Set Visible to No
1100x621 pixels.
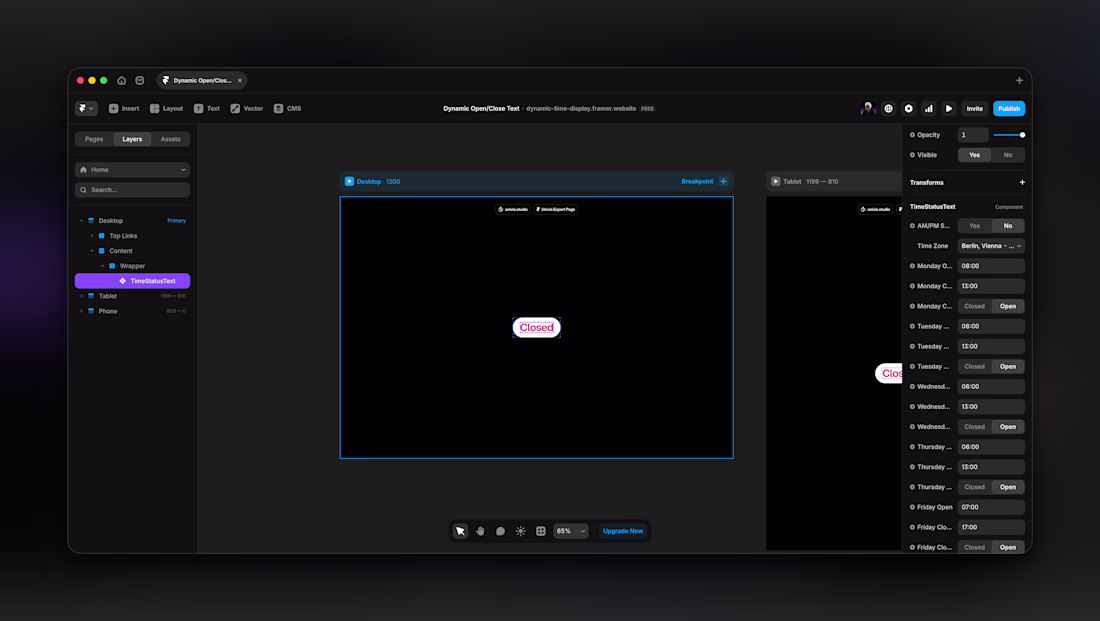pyautogui.click(x=1008, y=155)
